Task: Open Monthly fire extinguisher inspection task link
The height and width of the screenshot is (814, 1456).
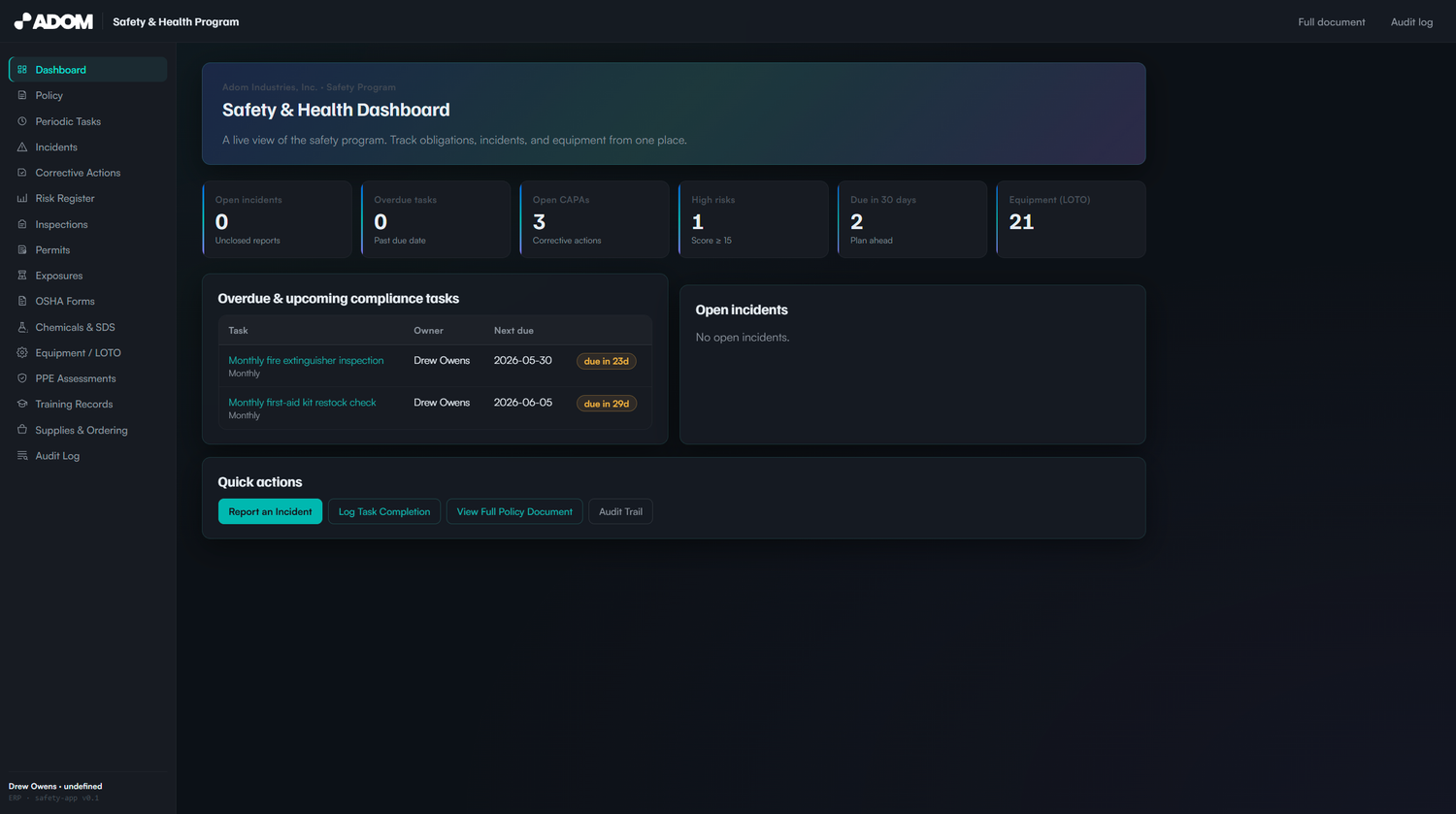Action: pyautogui.click(x=306, y=360)
